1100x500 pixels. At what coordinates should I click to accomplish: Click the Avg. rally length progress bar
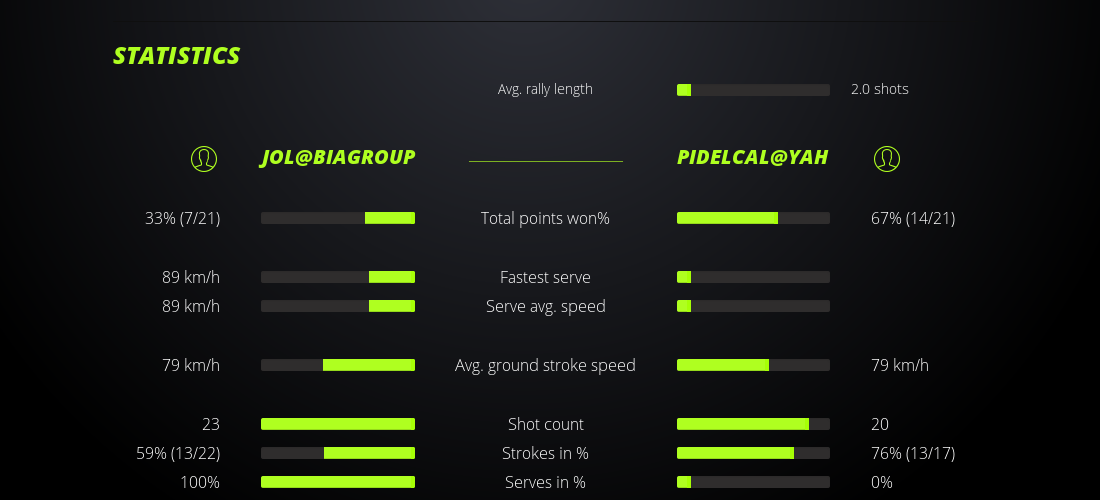(x=753, y=90)
